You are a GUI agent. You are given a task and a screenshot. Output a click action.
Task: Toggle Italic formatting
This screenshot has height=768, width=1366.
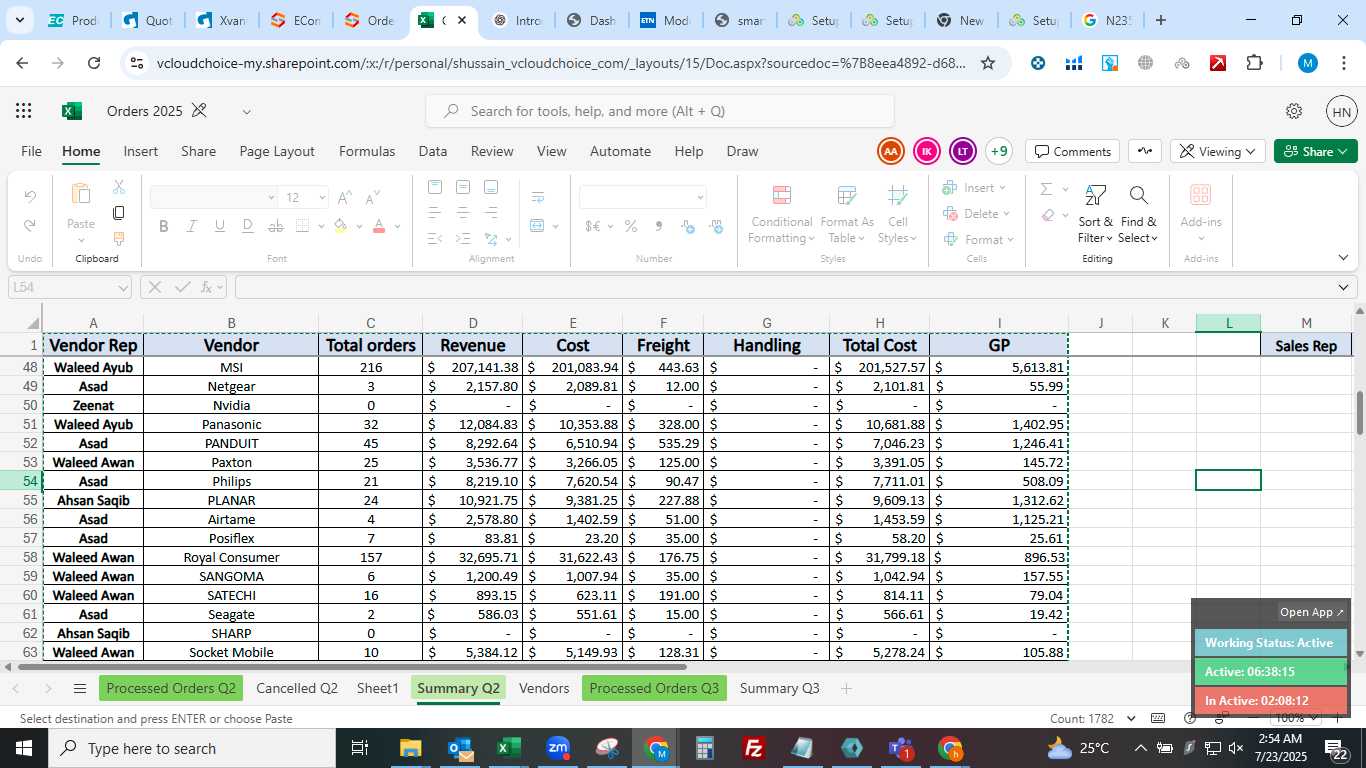tap(192, 226)
